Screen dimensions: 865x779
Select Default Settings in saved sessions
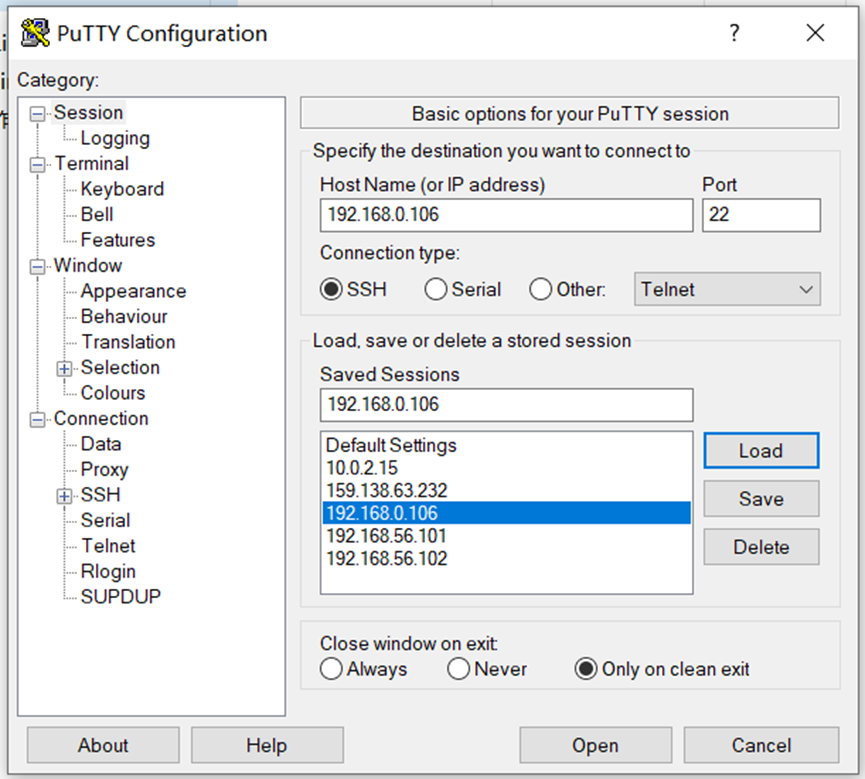click(505, 445)
